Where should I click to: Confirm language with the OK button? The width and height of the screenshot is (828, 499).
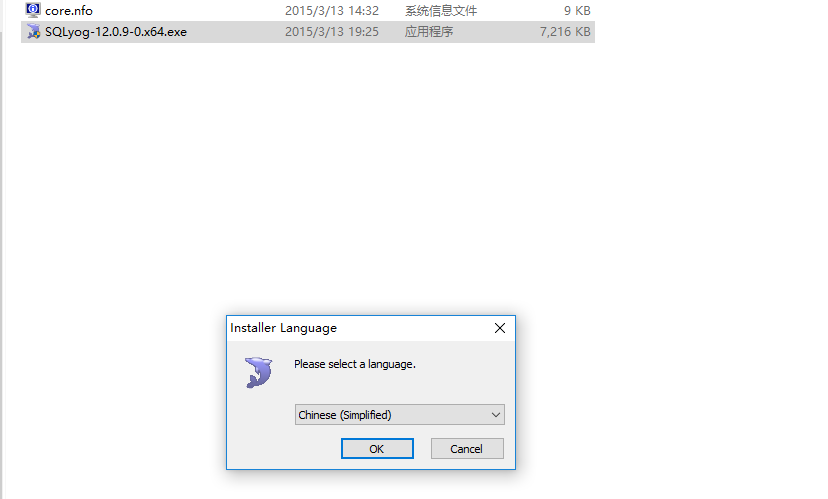click(377, 449)
